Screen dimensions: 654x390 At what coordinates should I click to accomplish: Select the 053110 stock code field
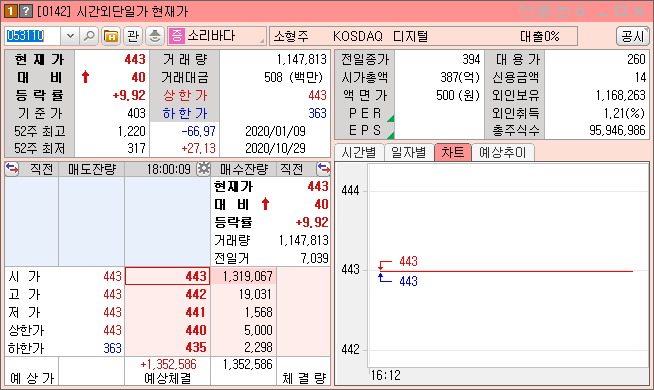(33, 36)
